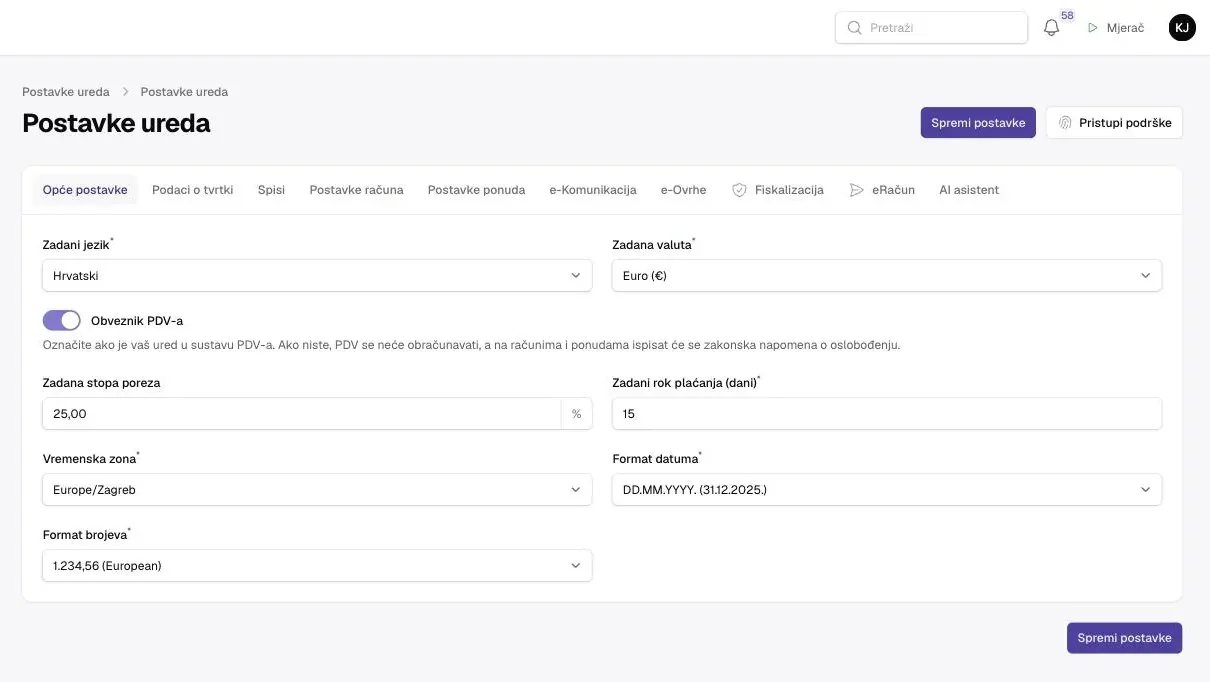Screen dimensions: 1210x682
Task: Select the AI asistent tab
Action: pyautogui.click(x=969, y=190)
